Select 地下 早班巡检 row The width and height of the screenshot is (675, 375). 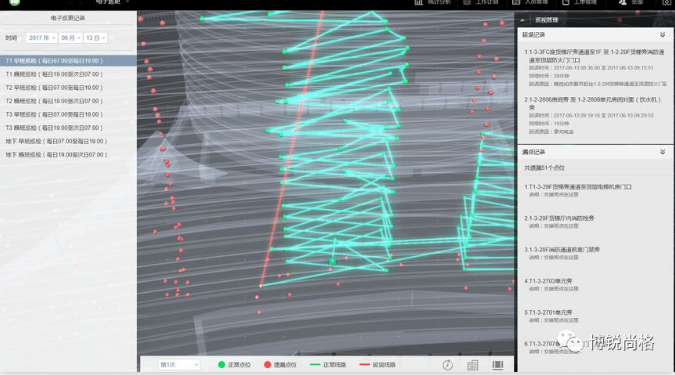68,141
